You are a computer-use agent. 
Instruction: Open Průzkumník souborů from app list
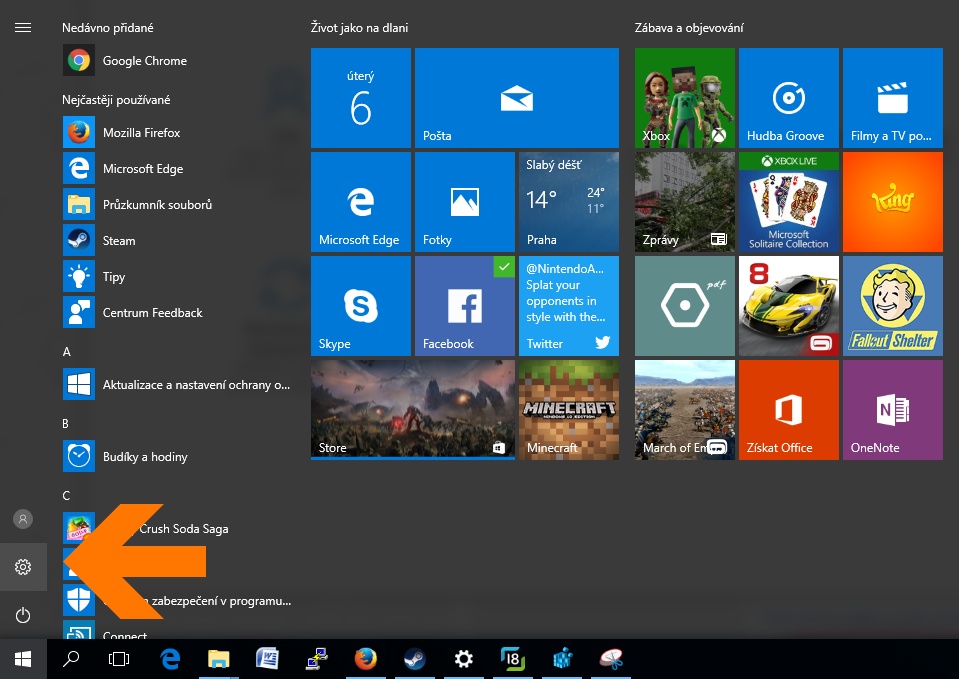(x=157, y=205)
